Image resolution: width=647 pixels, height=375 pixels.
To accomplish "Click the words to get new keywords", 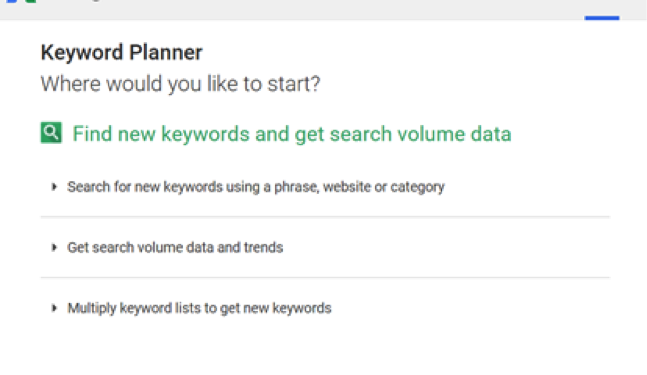I will pos(267,308).
